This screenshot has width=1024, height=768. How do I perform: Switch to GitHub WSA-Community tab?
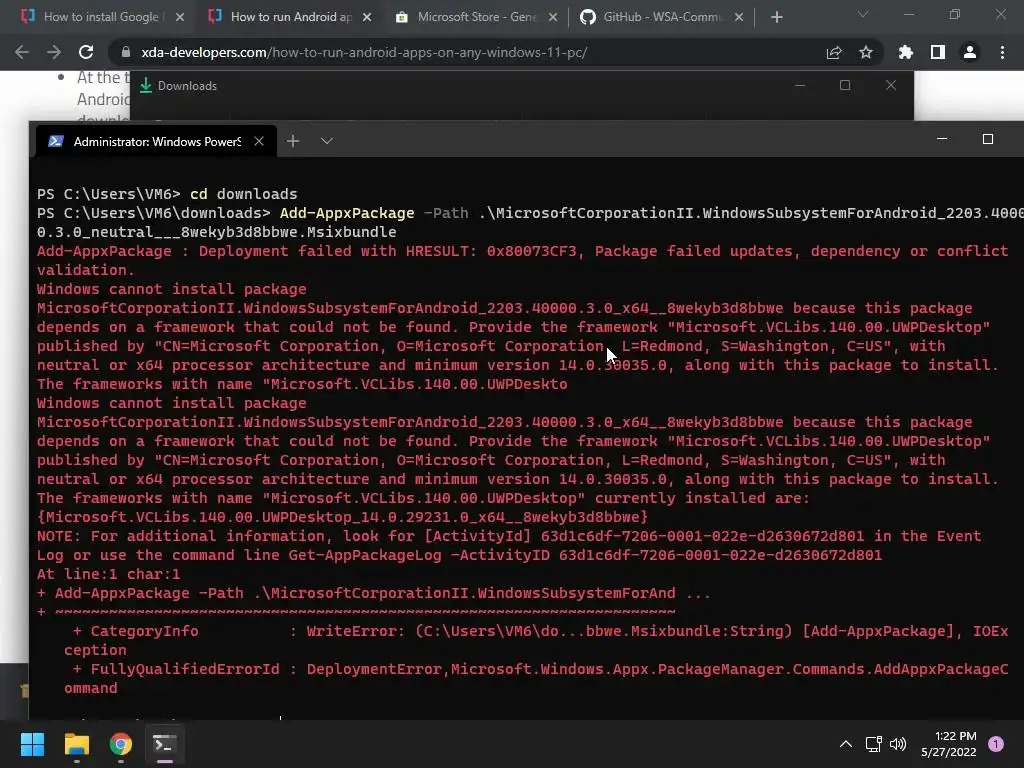point(662,17)
